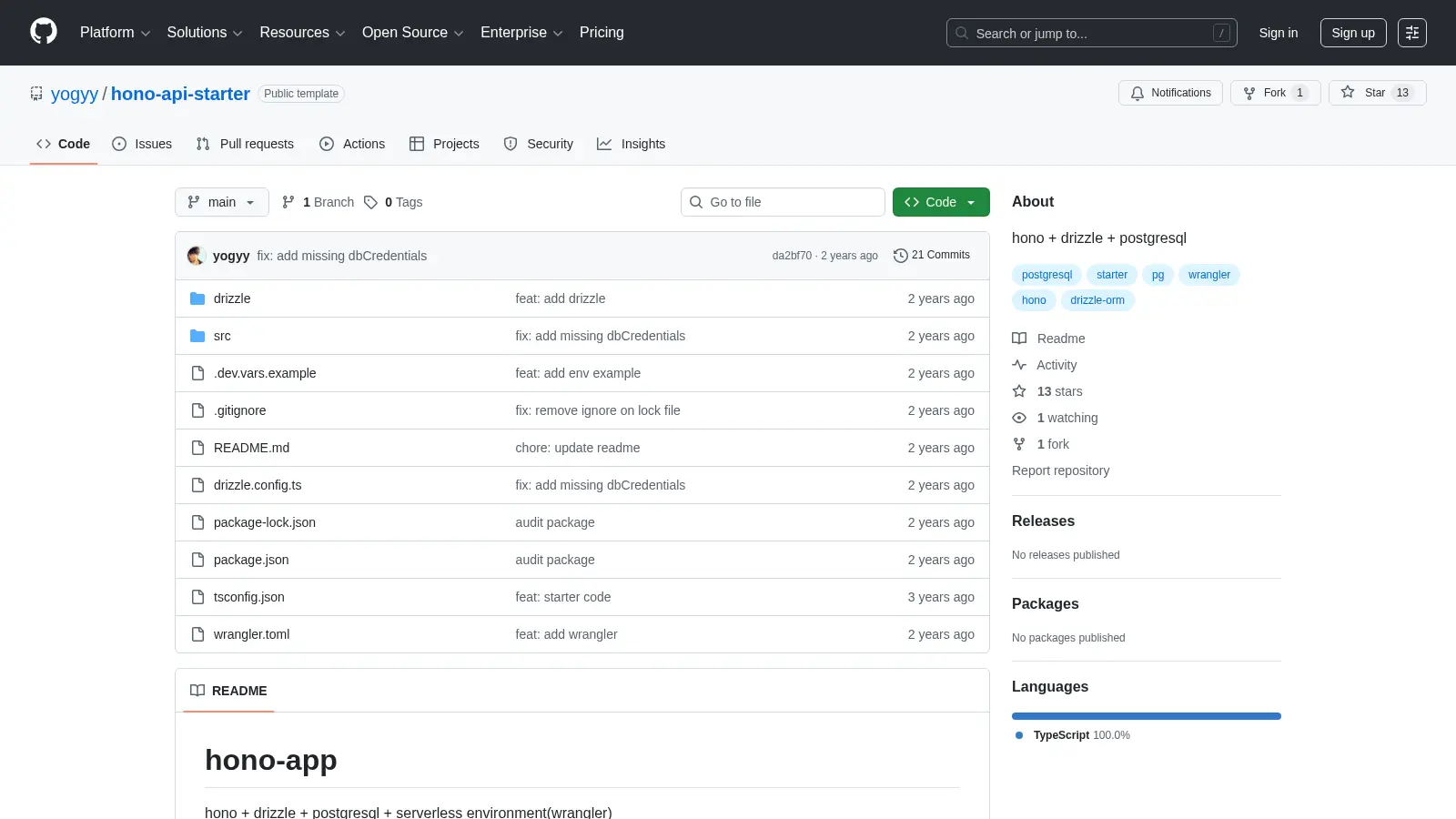Fork the repository with Fork button

(x=1275, y=93)
